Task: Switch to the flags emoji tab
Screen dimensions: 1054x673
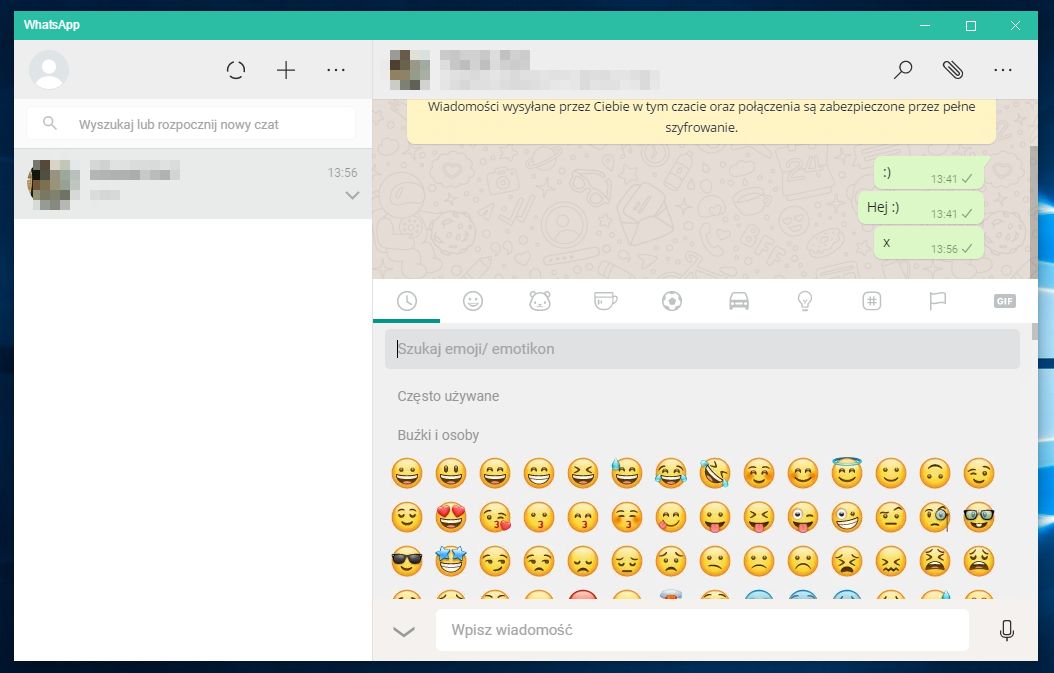Action: (x=937, y=301)
